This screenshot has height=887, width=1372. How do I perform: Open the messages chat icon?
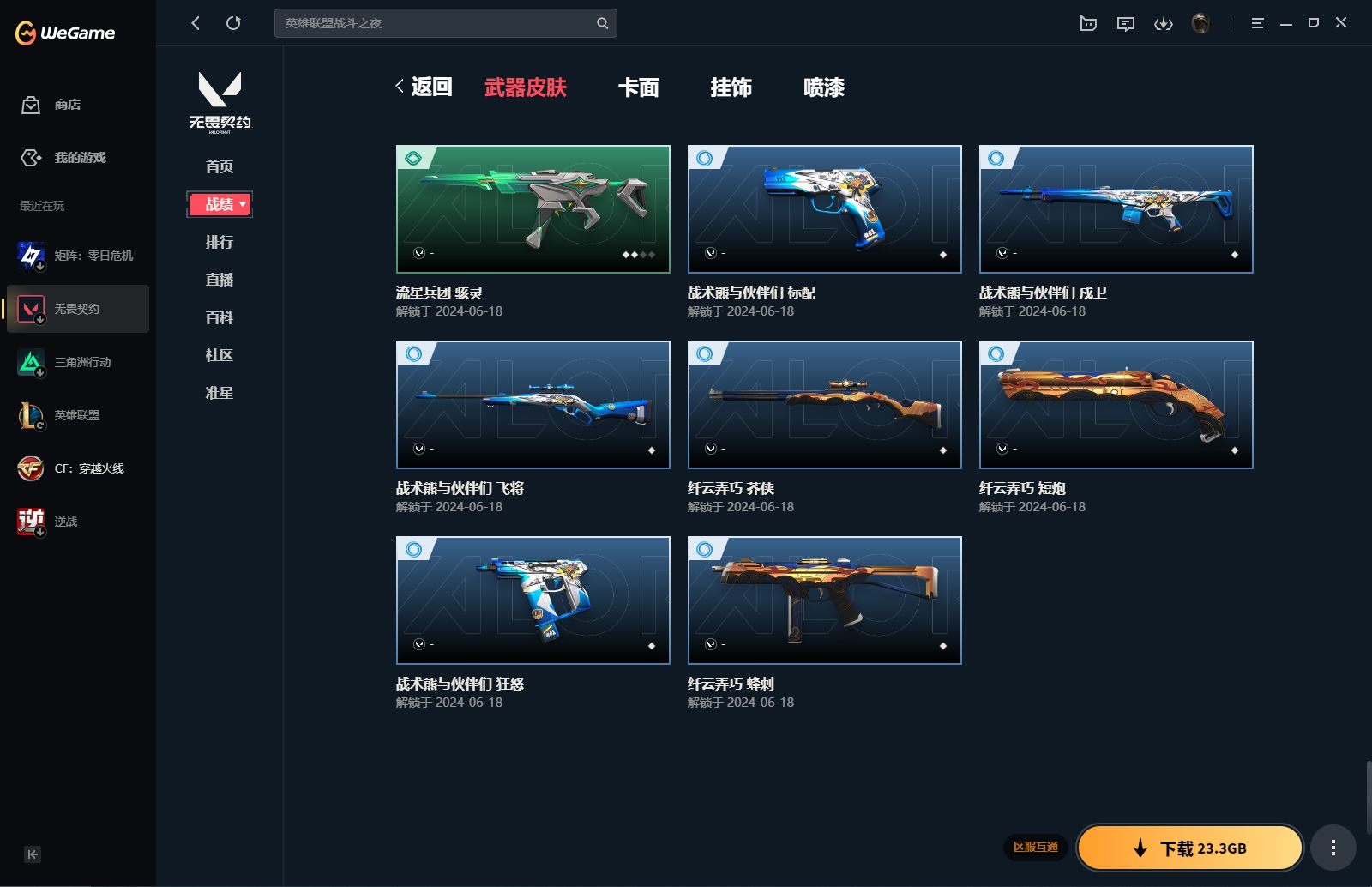pos(1126,23)
